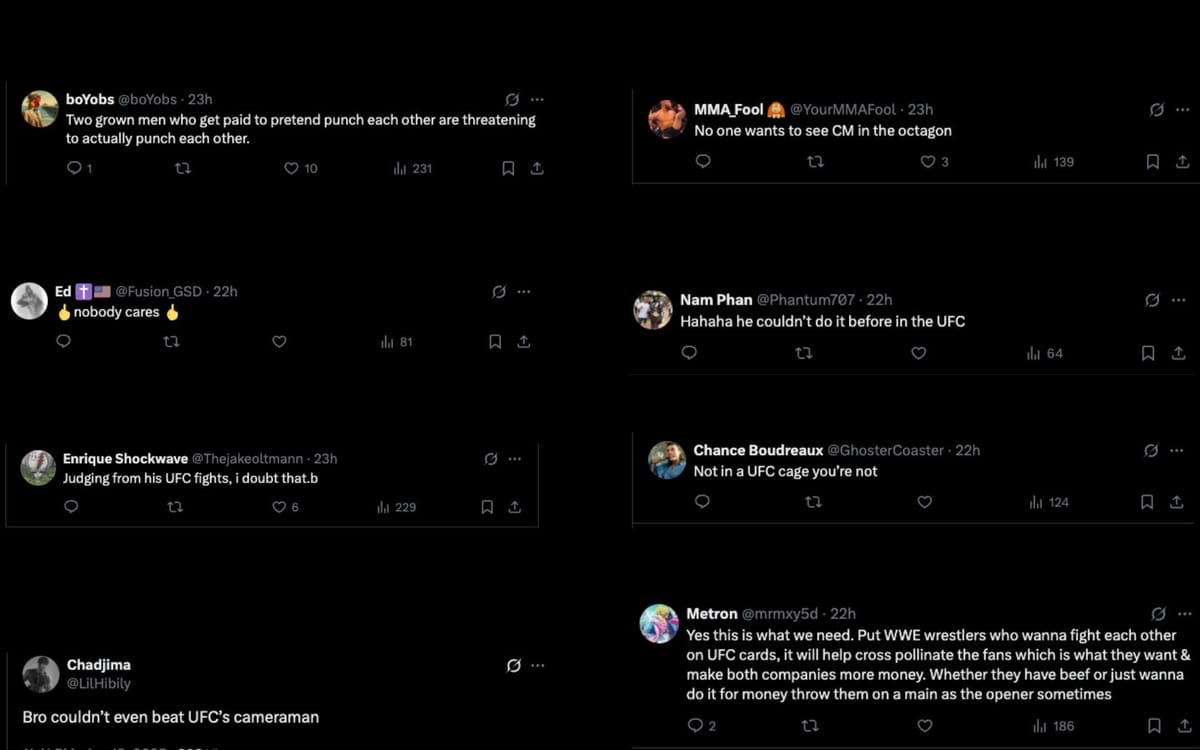Open the @LilHibily profile handle
The image size is (1200, 750).
point(98,684)
